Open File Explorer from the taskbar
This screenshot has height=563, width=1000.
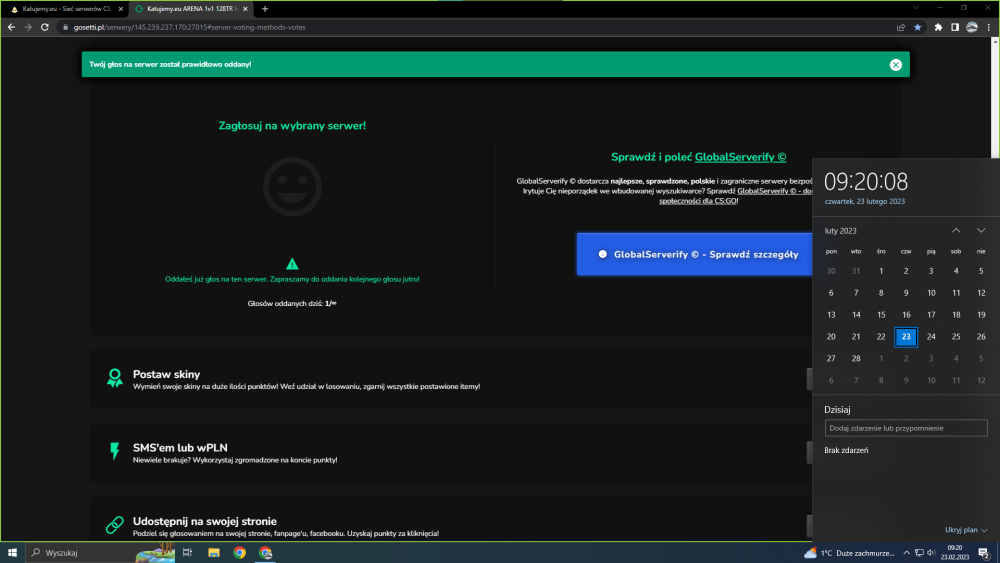click(214, 552)
